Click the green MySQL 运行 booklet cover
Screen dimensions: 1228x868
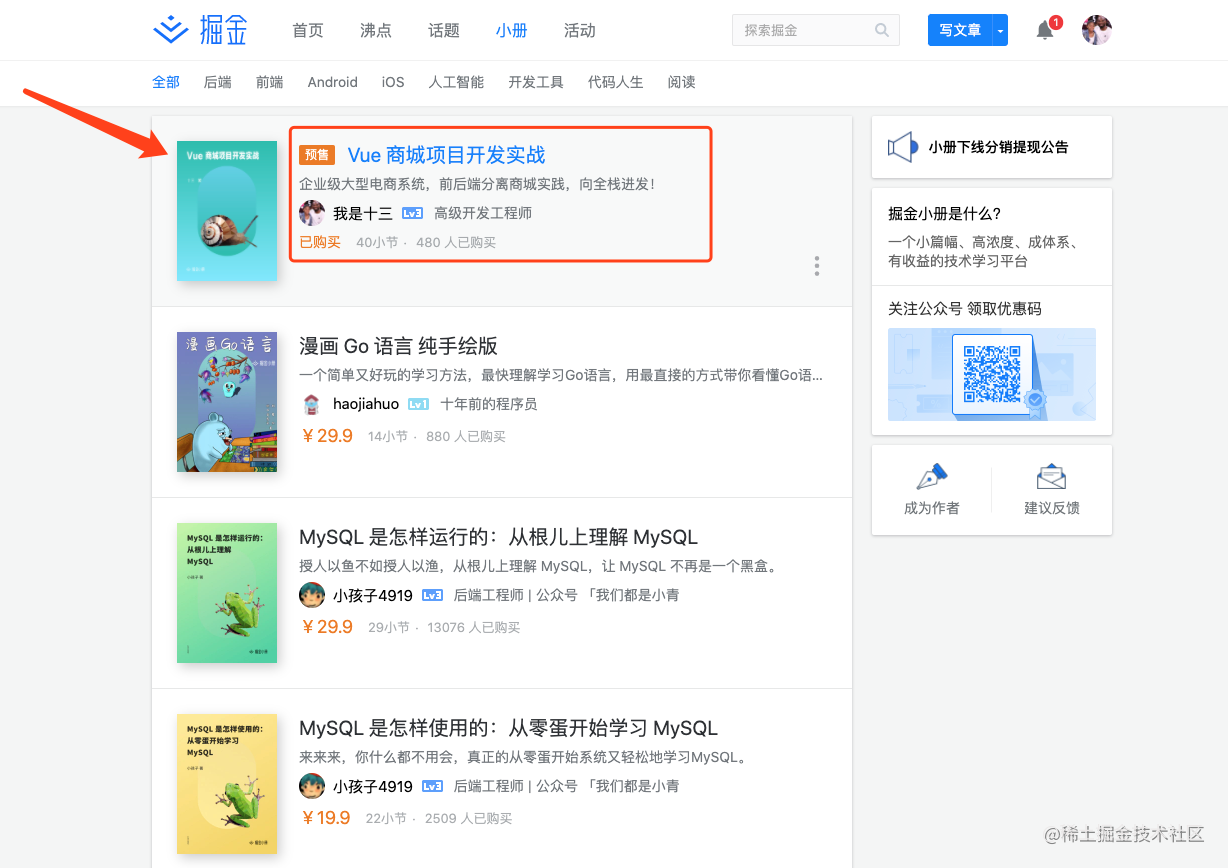[227, 593]
